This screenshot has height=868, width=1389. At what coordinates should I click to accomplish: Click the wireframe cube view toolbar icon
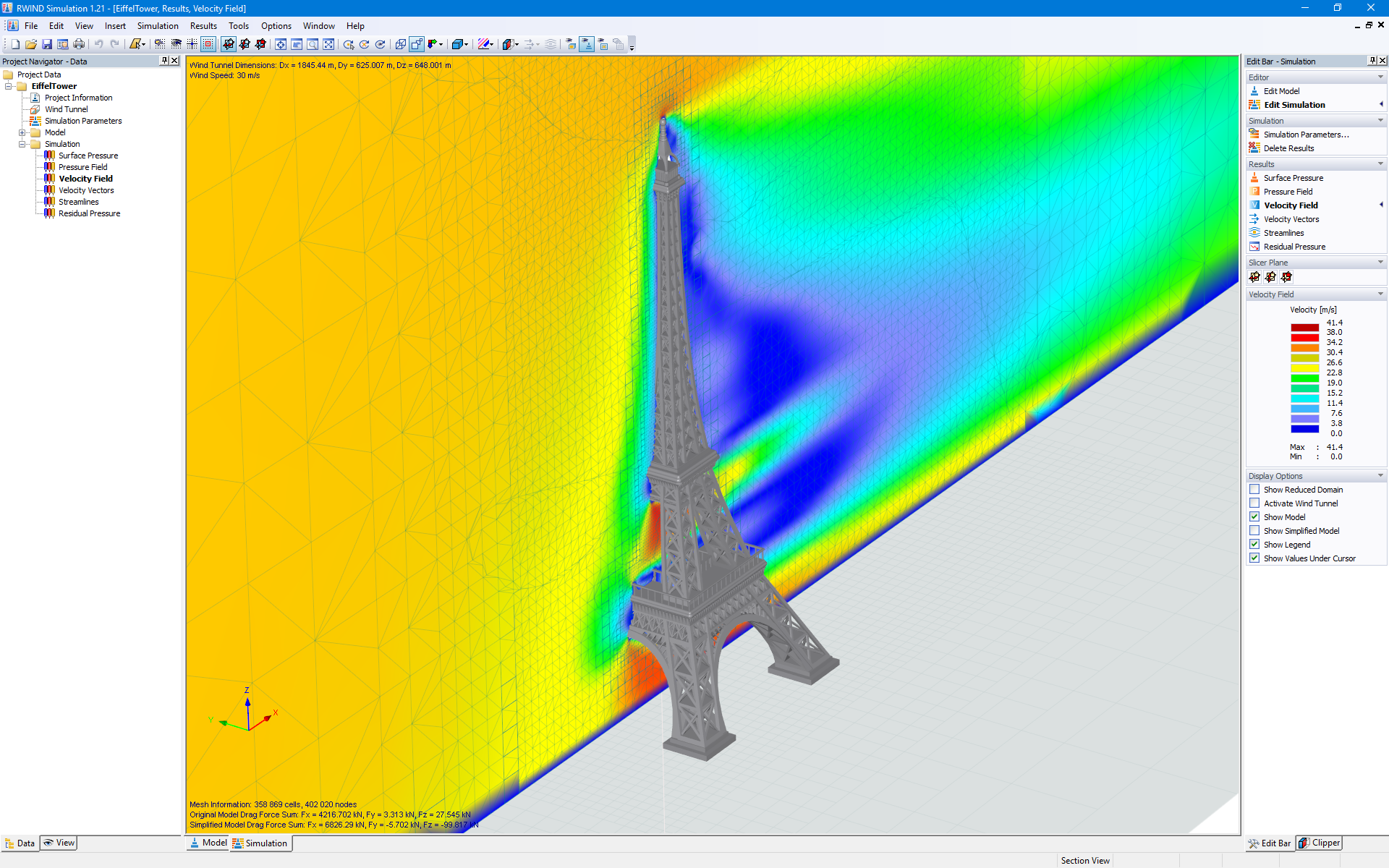pos(400,44)
